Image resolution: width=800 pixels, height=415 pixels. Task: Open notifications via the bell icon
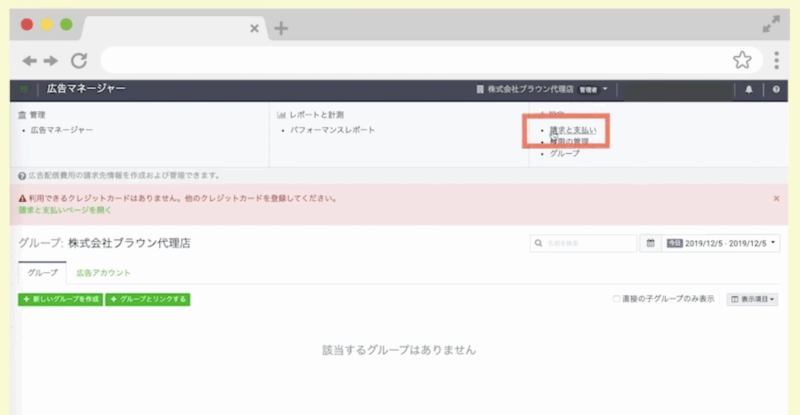point(748,89)
